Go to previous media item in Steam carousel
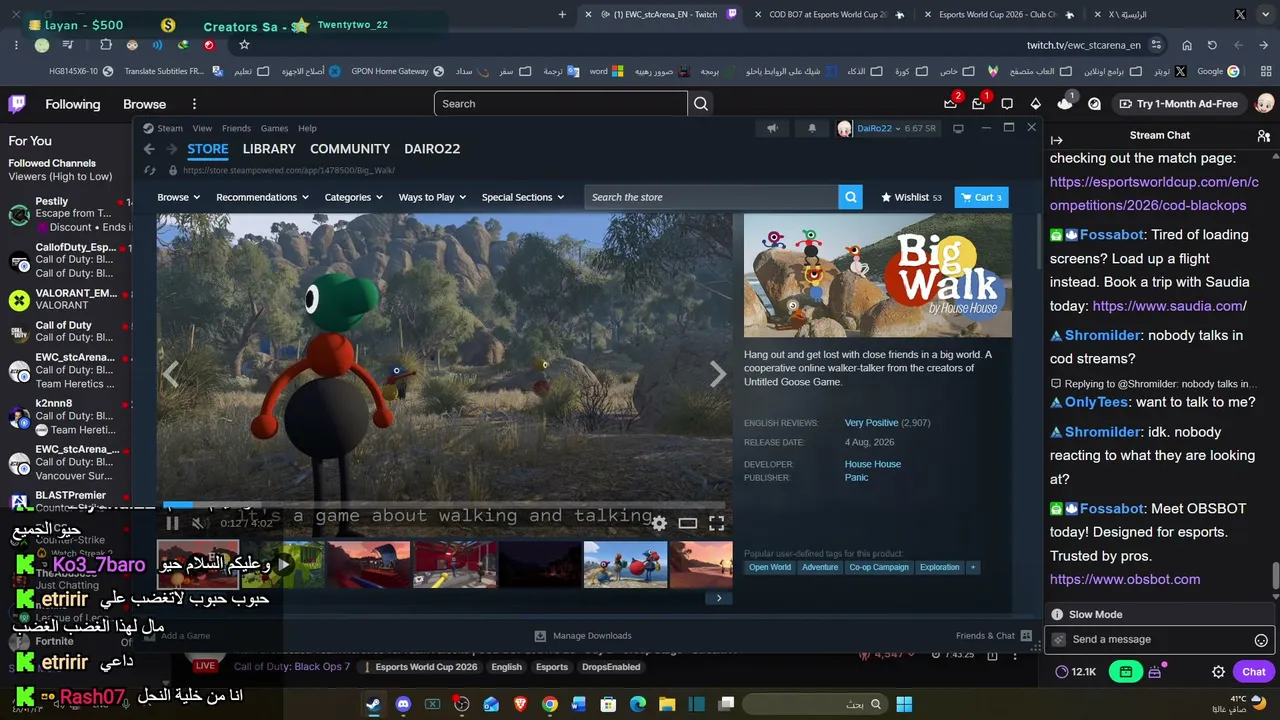Viewport: 1280px width, 720px height. click(x=171, y=374)
